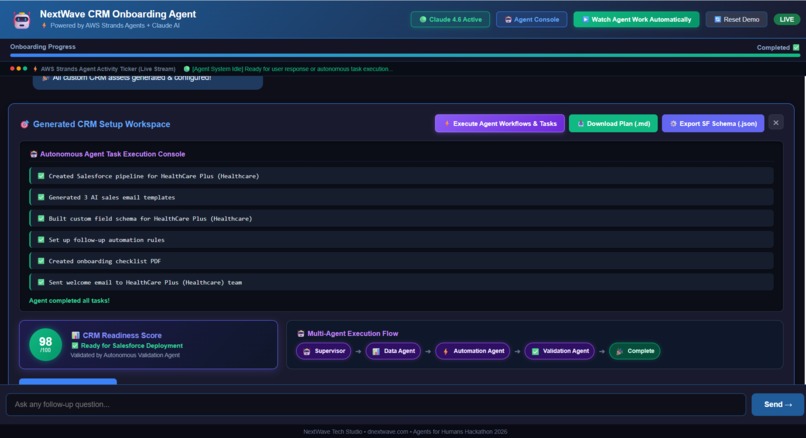Click the red dot in activity ticker
Screen dimensions: 806x438
(12, 68)
